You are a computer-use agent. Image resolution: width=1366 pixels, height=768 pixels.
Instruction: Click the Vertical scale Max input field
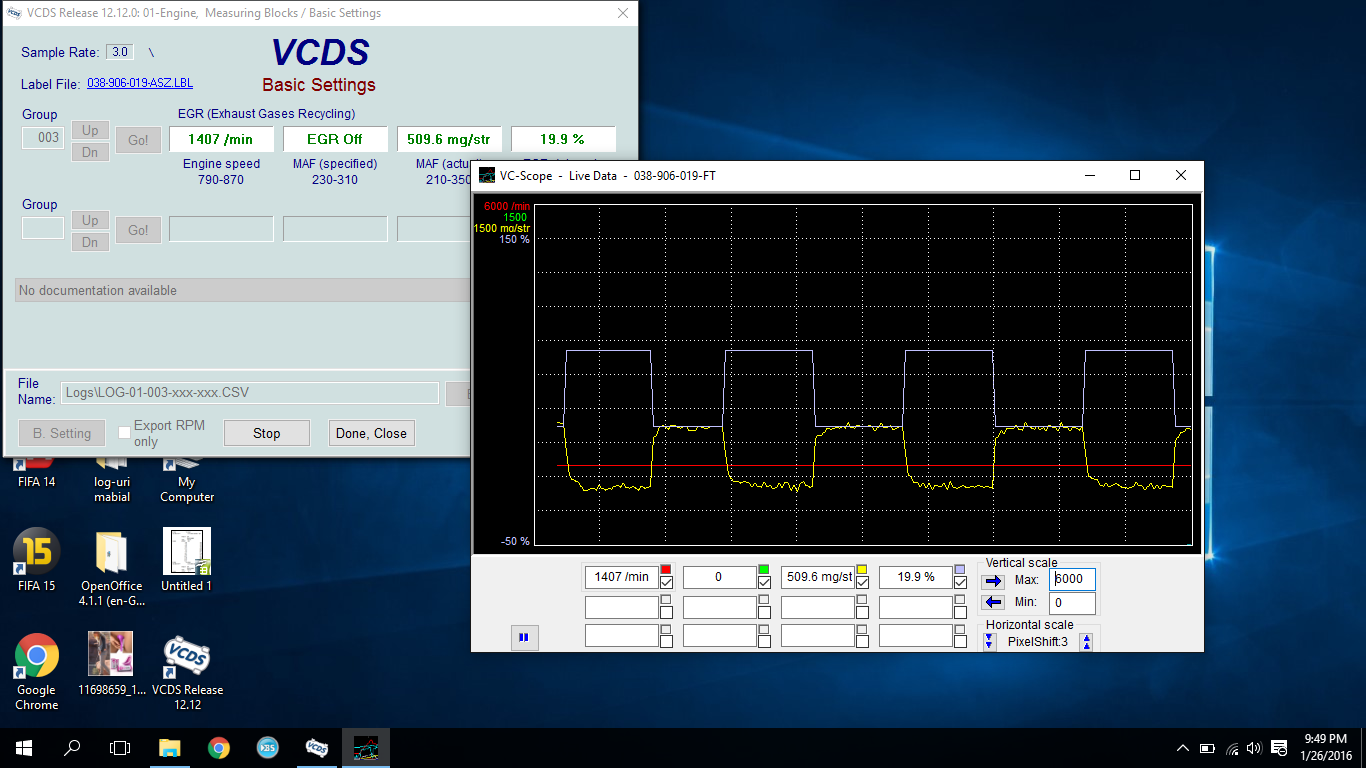(x=1072, y=580)
